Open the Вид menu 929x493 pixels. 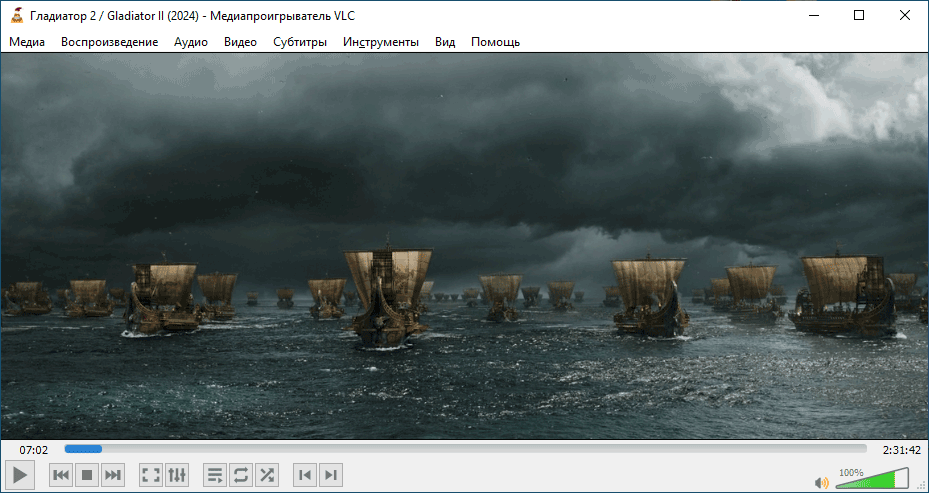(445, 42)
